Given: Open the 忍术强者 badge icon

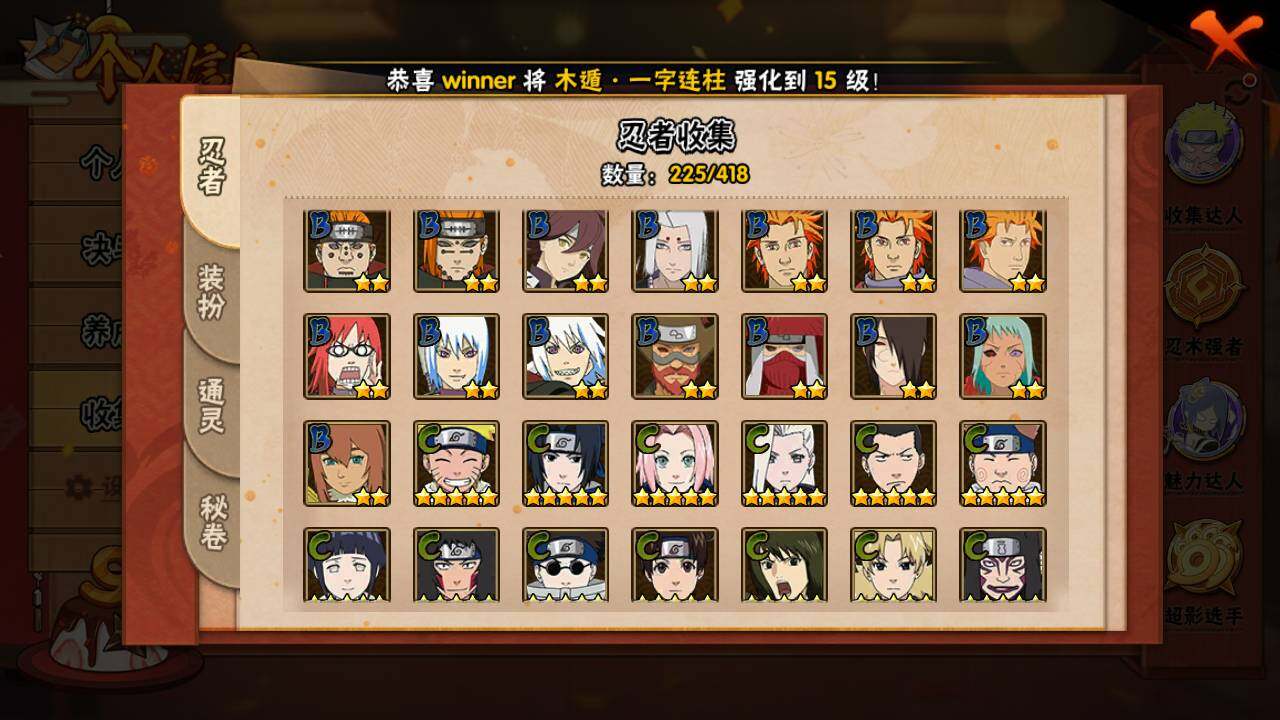Looking at the screenshot, I should pos(1204,289).
